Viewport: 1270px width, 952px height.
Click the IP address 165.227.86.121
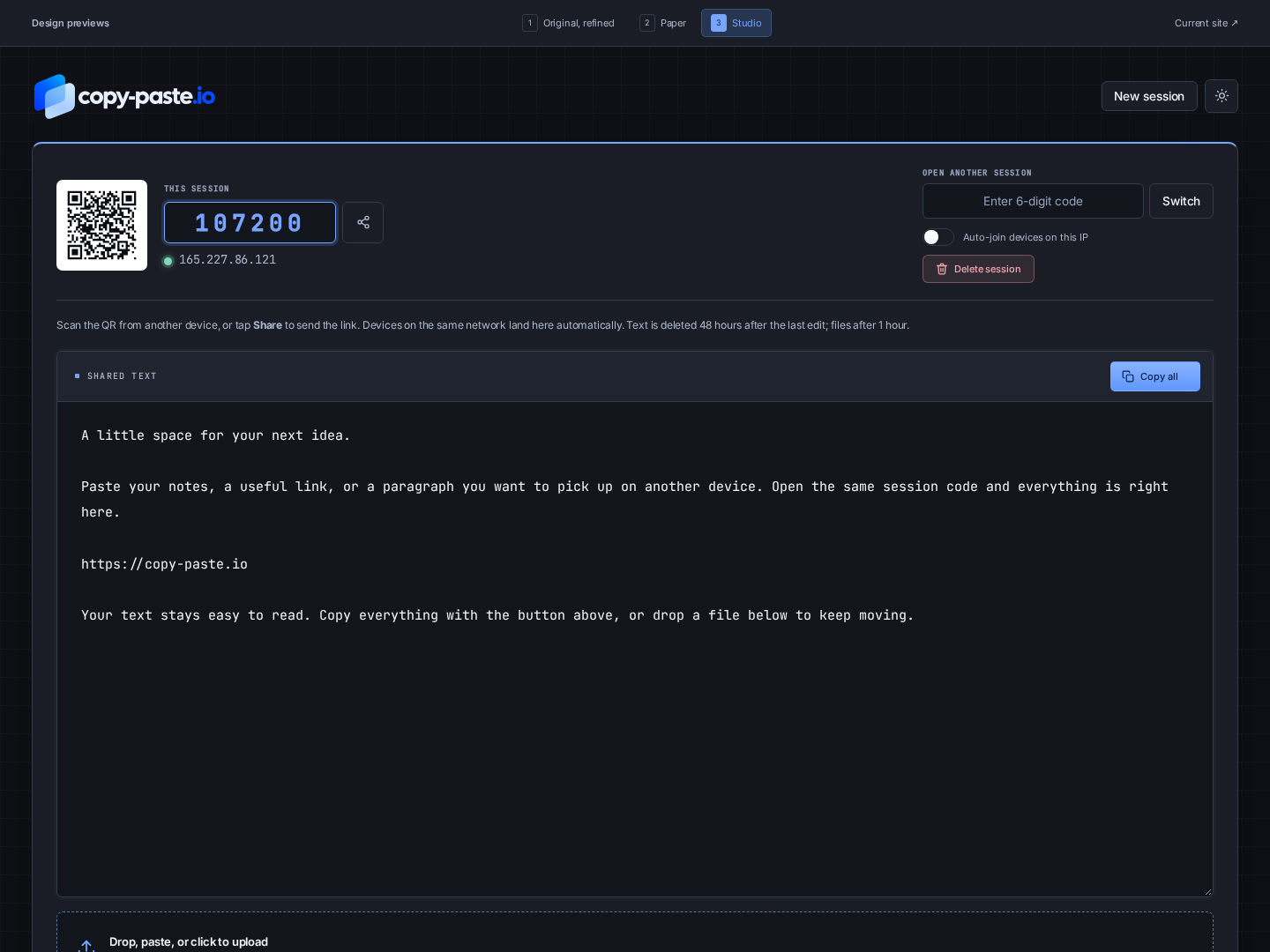point(228,260)
